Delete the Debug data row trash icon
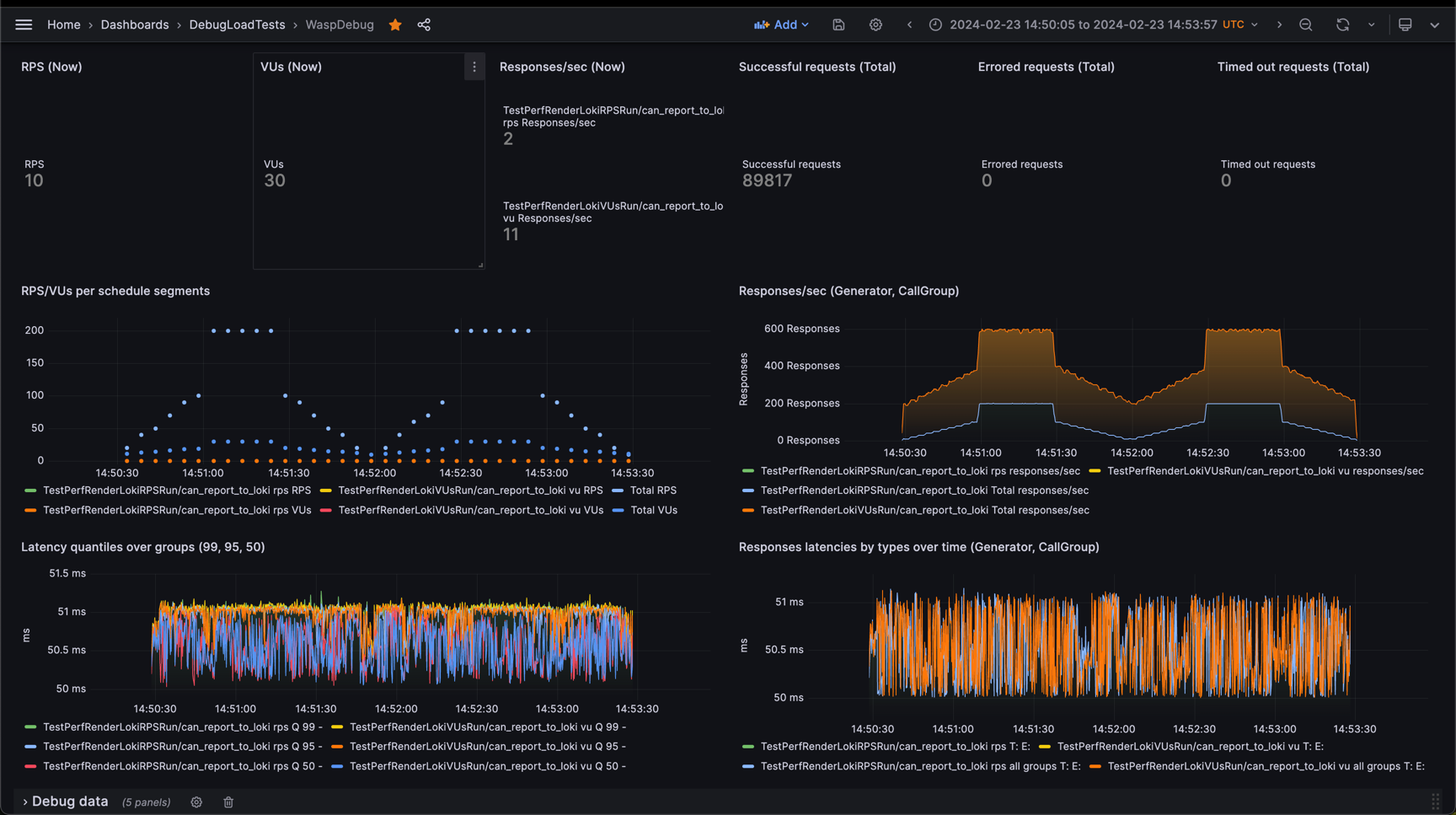Image resolution: width=1456 pixels, height=815 pixels. point(228,802)
